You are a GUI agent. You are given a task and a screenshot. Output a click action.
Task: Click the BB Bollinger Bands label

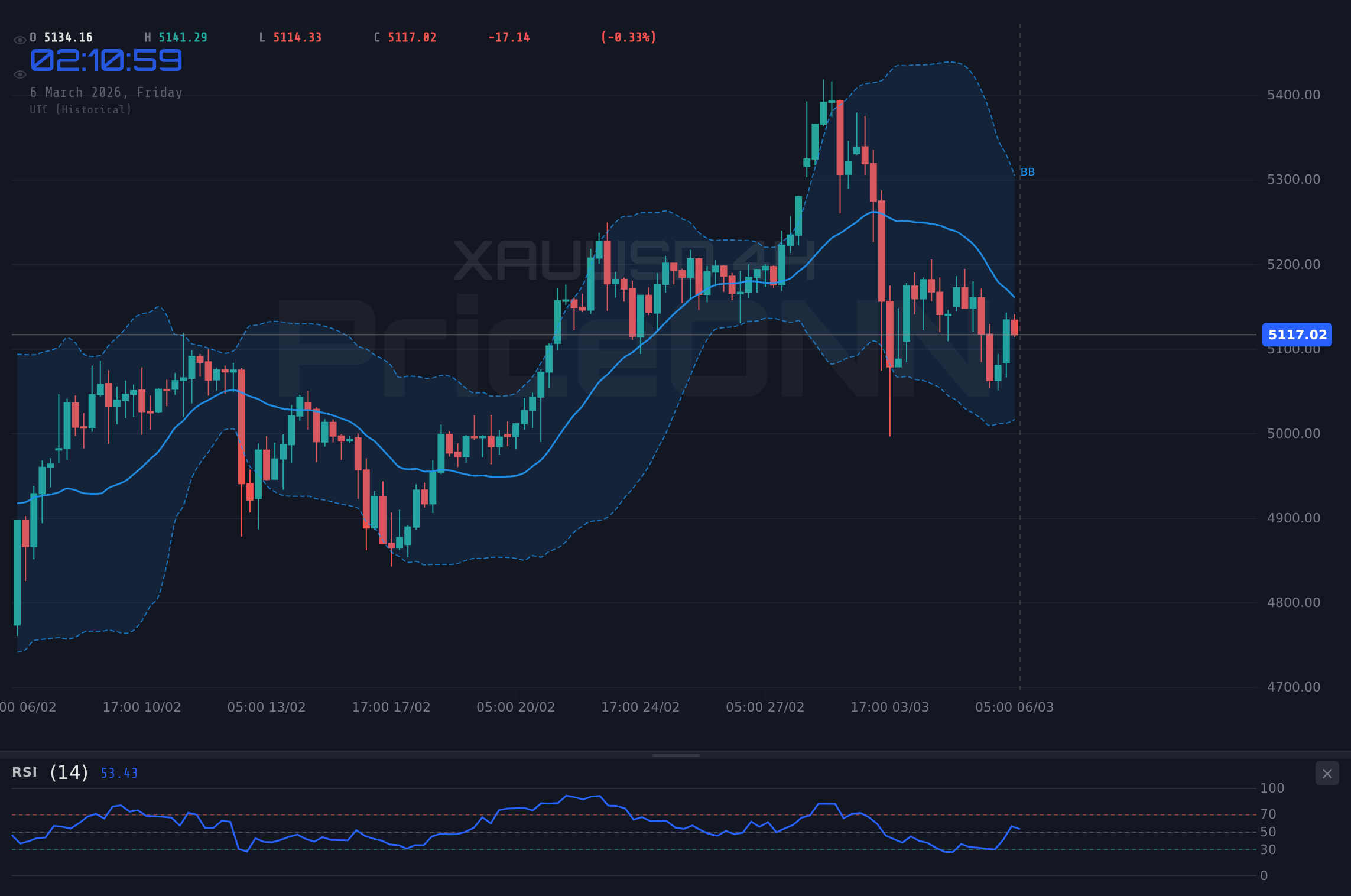click(x=1028, y=172)
